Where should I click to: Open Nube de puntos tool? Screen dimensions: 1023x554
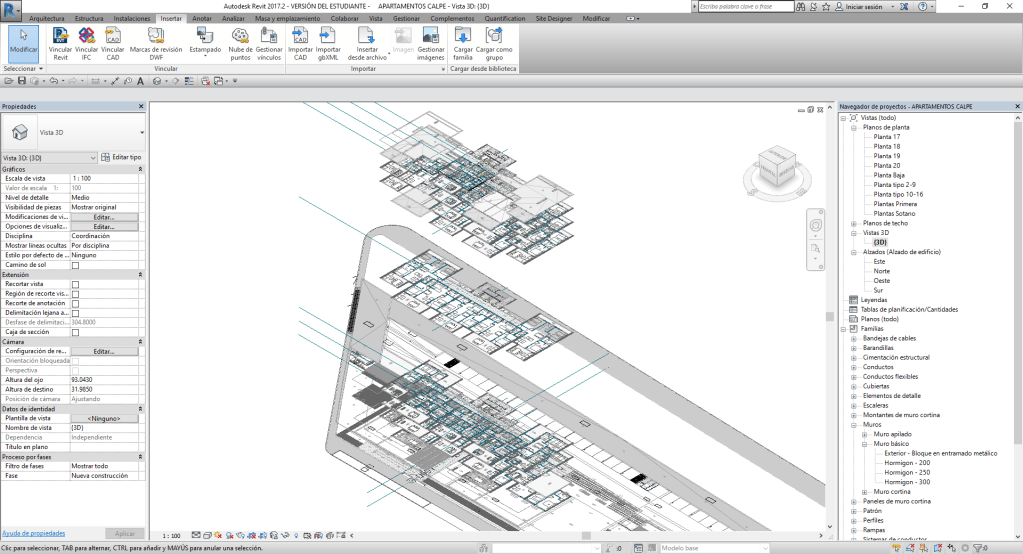point(240,36)
